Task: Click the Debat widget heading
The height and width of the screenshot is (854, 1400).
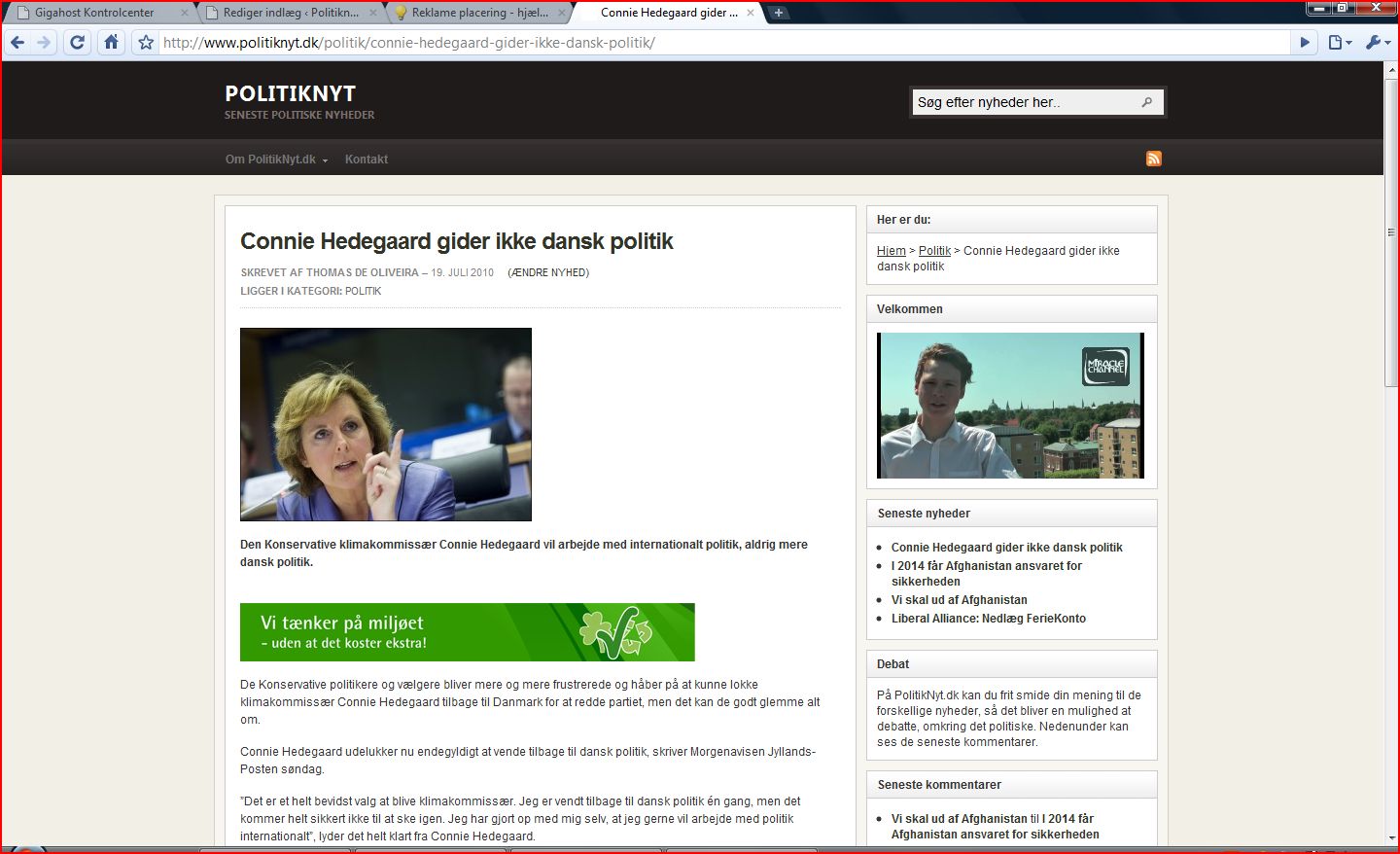Action: pos(893,664)
